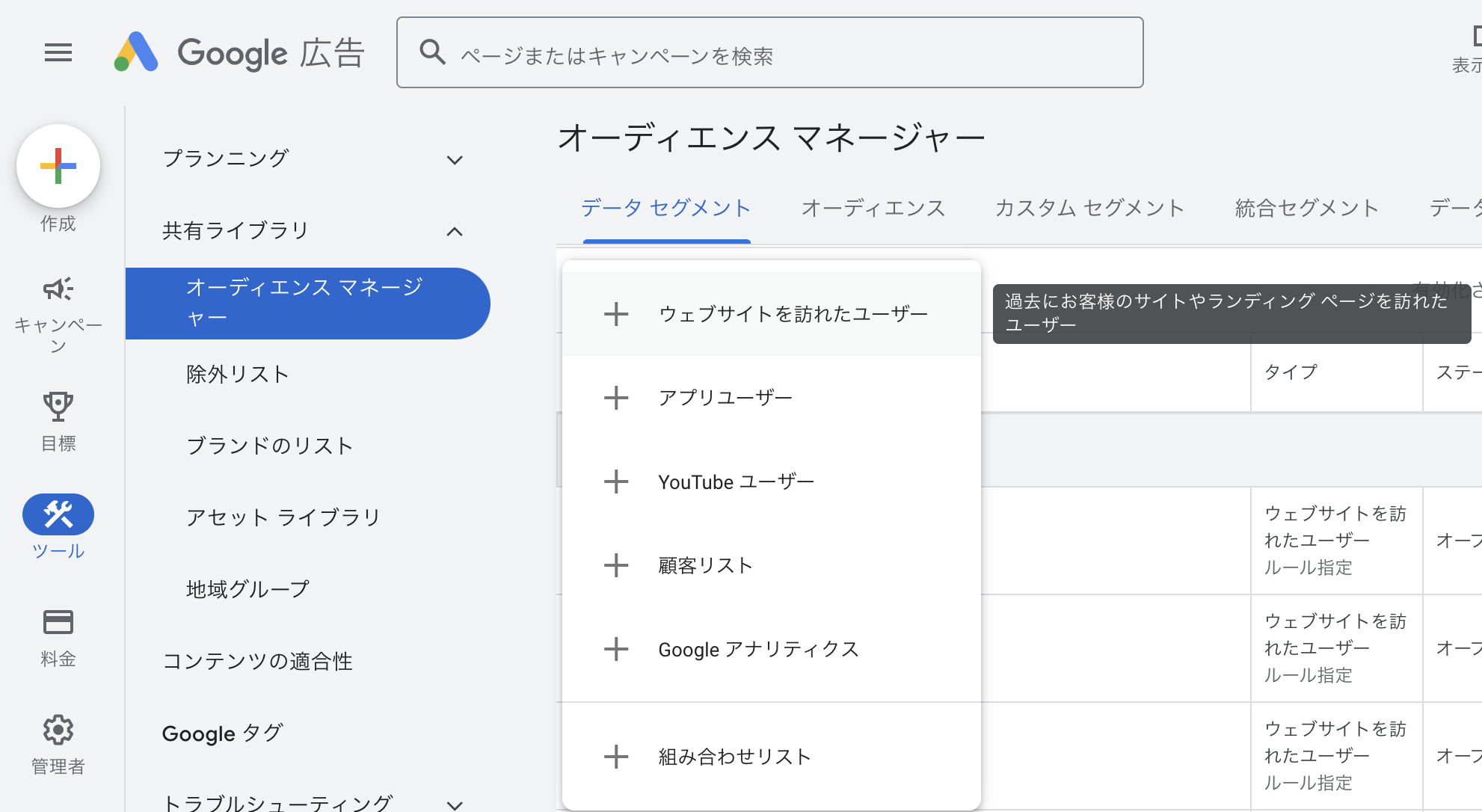1482x812 pixels.
Task: Open アセット ライブラリ sidebar item
Action: [283, 517]
